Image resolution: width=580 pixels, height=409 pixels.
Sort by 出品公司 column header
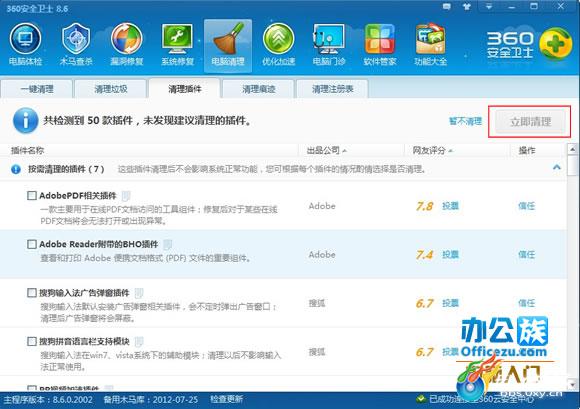(x=327, y=150)
